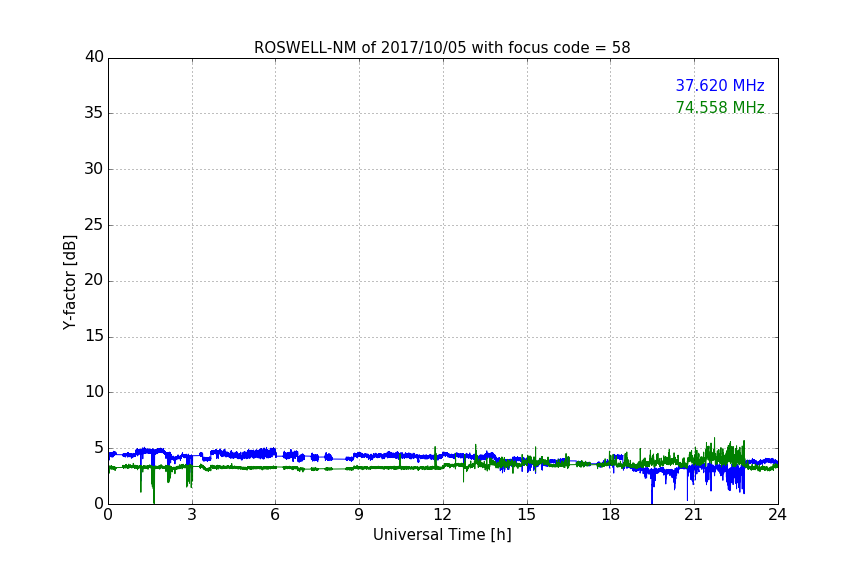Screen dimensions: 864x576
Task: Select the blue 37.620 MHz legend label
Action: tap(720, 86)
